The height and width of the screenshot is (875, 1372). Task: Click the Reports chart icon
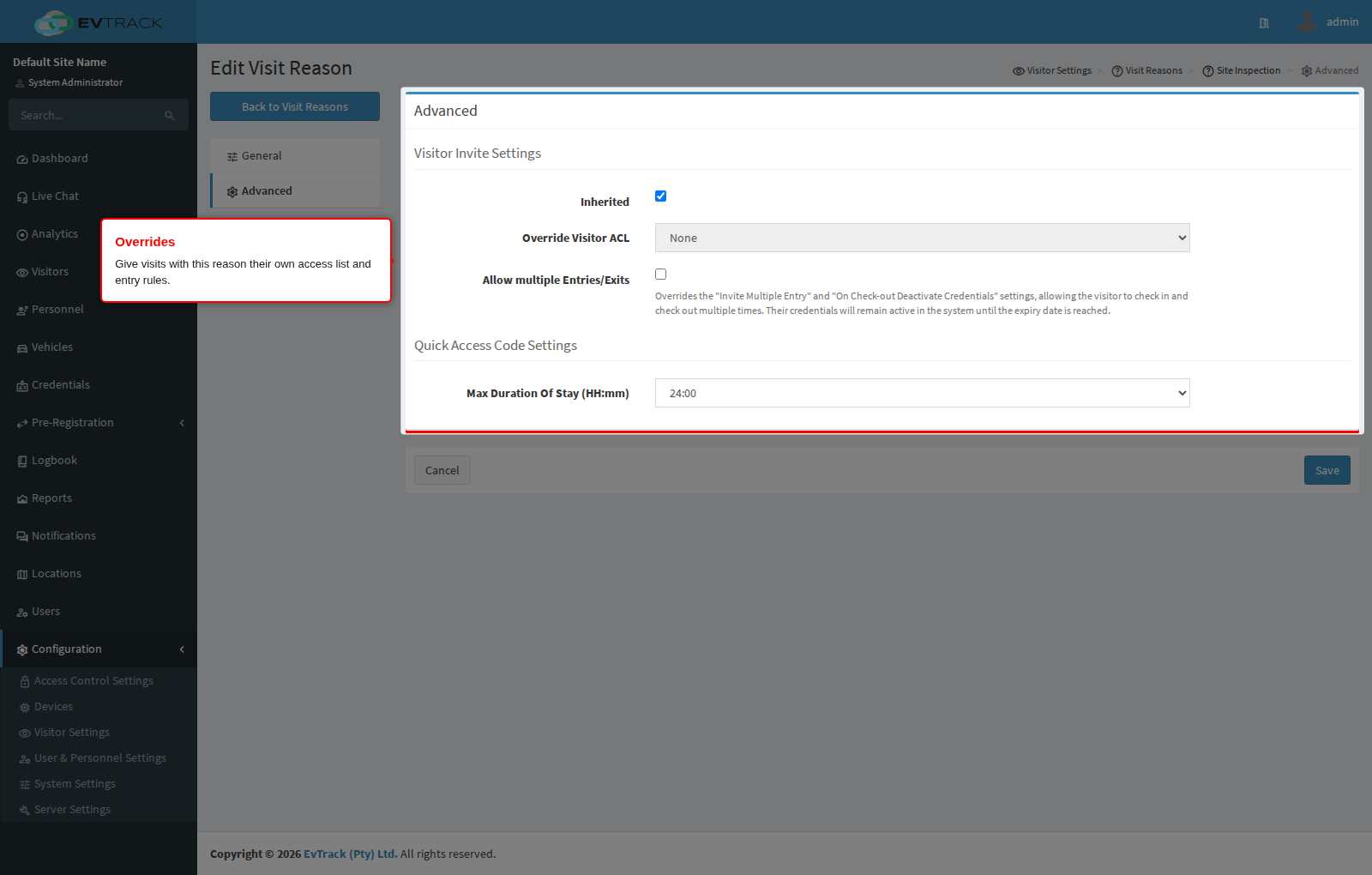click(x=22, y=499)
